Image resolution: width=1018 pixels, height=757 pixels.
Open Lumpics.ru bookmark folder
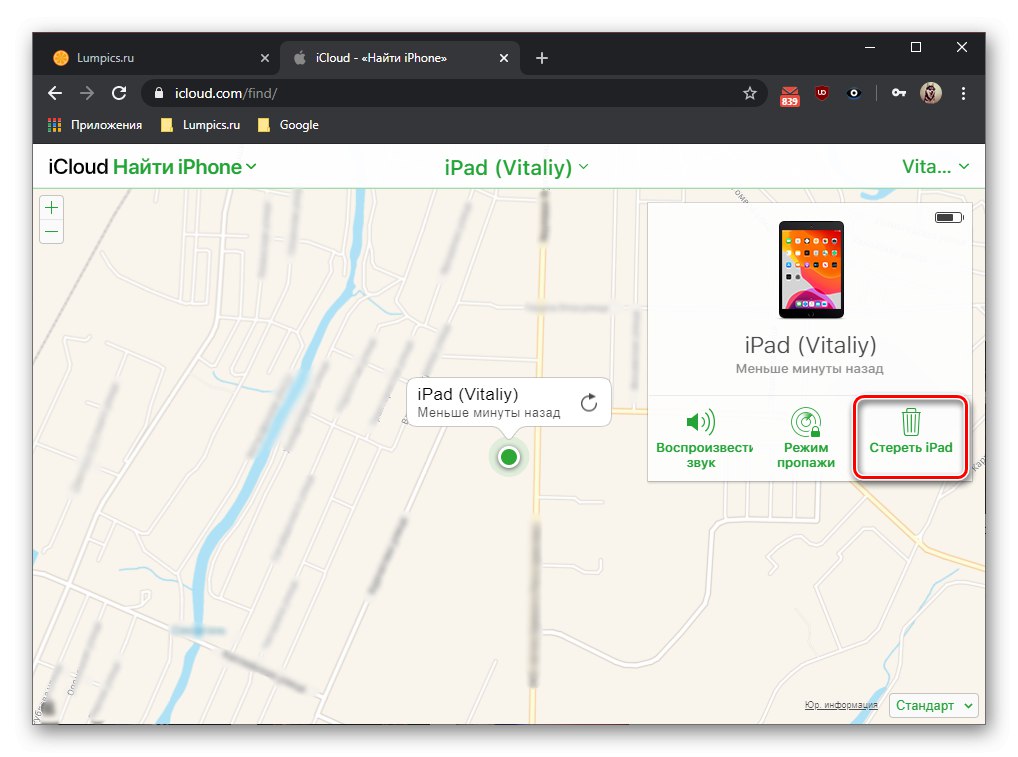(x=201, y=125)
